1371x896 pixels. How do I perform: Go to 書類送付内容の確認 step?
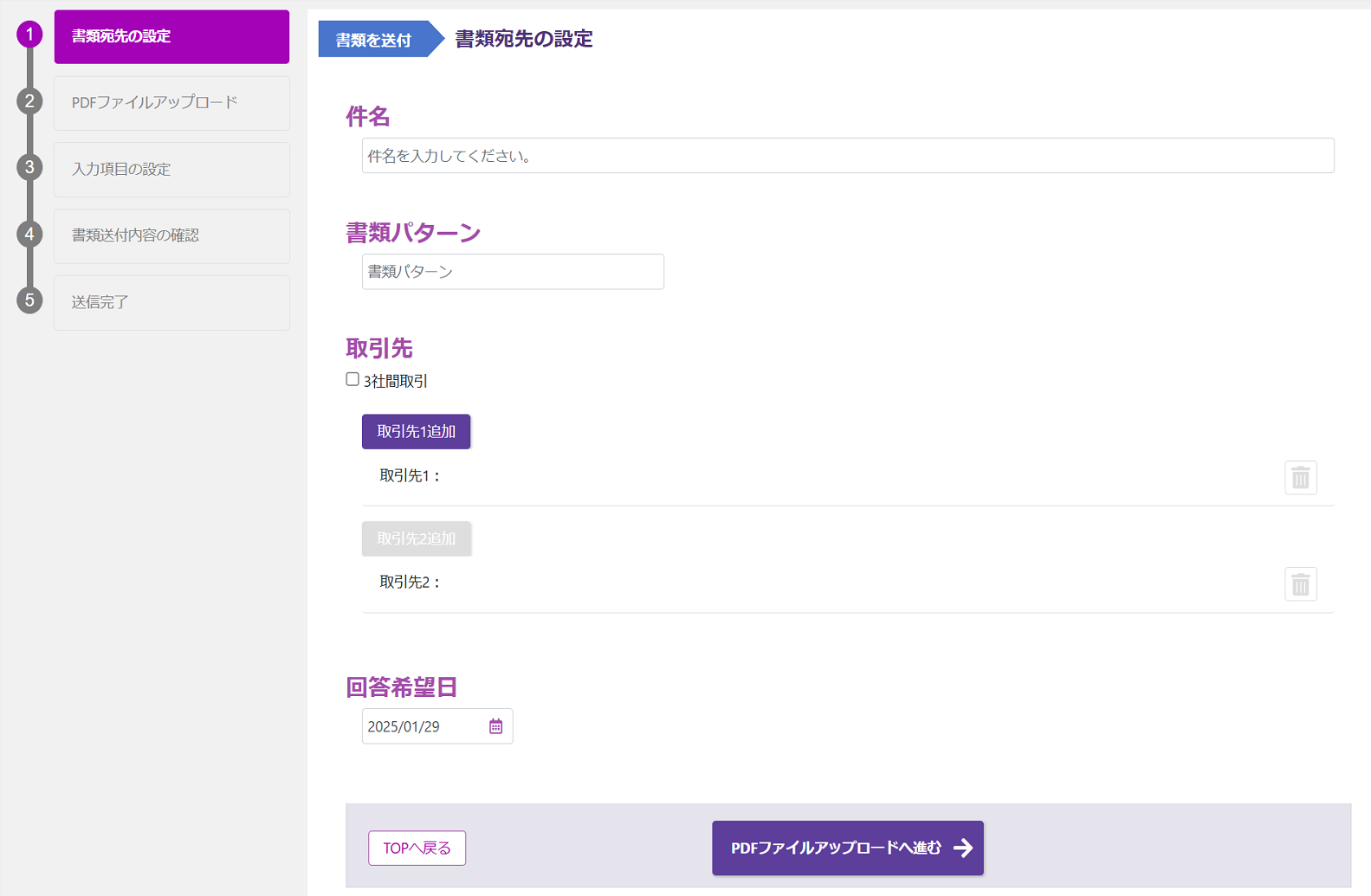(x=171, y=235)
